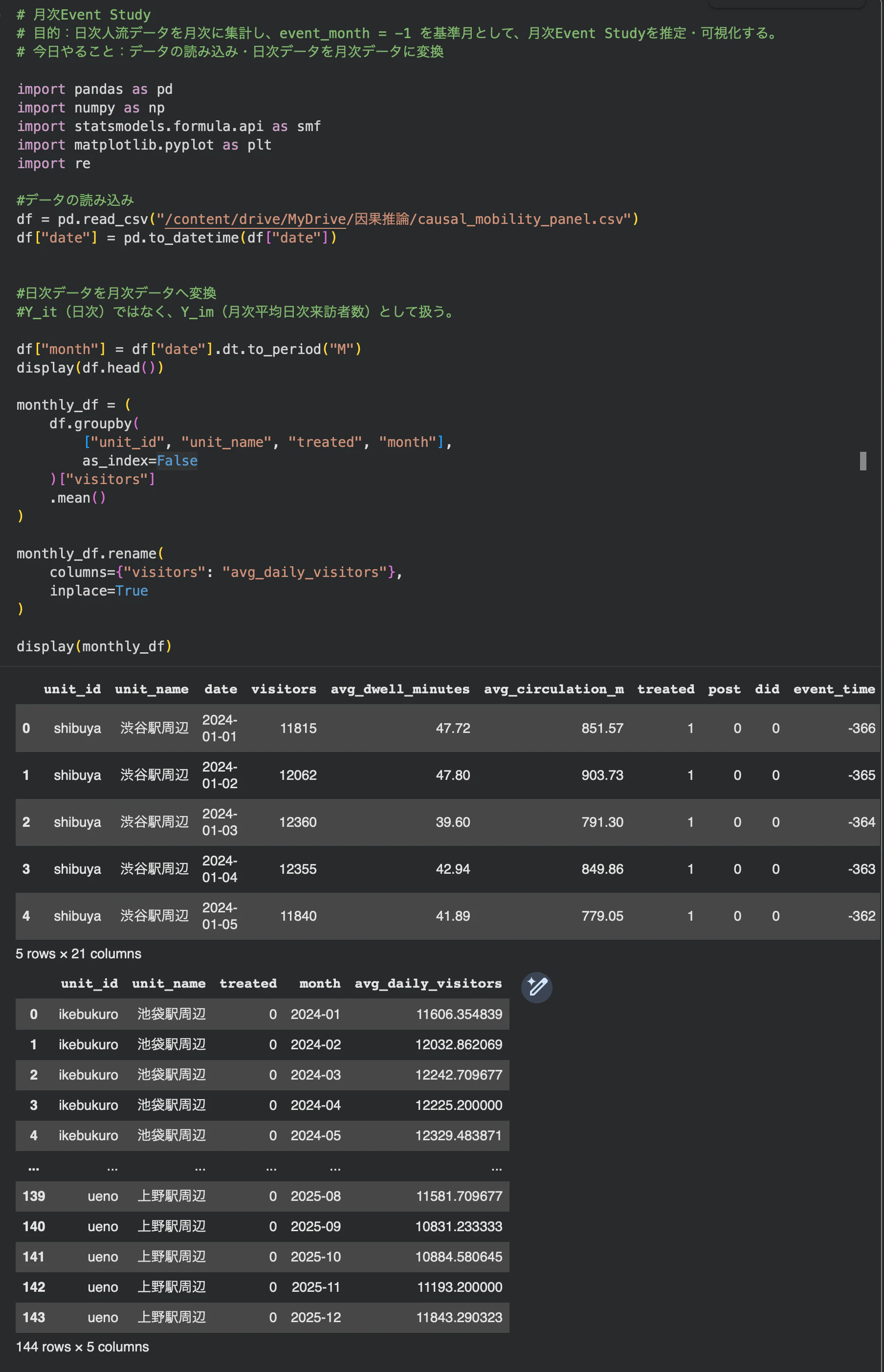Click the 'event_time' column header
884x1372 pixels.
pyautogui.click(x=834, y=689)
